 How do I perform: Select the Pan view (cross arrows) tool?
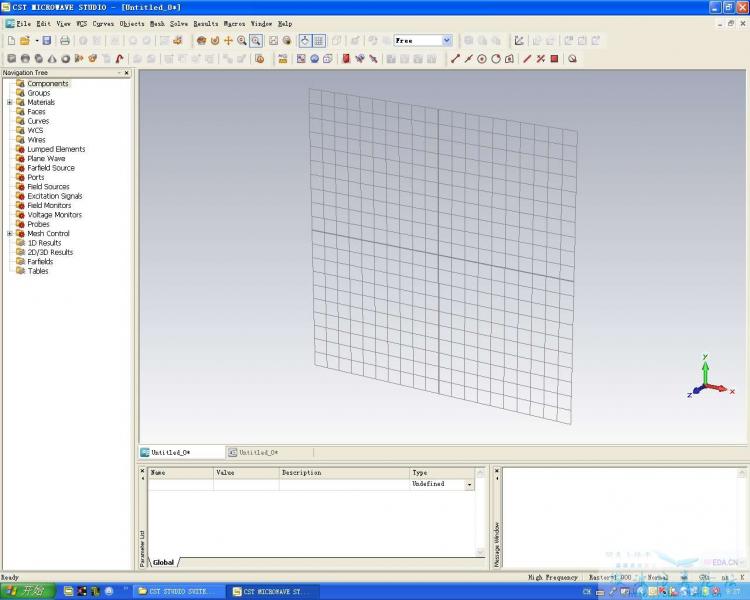tap(228, 41)
